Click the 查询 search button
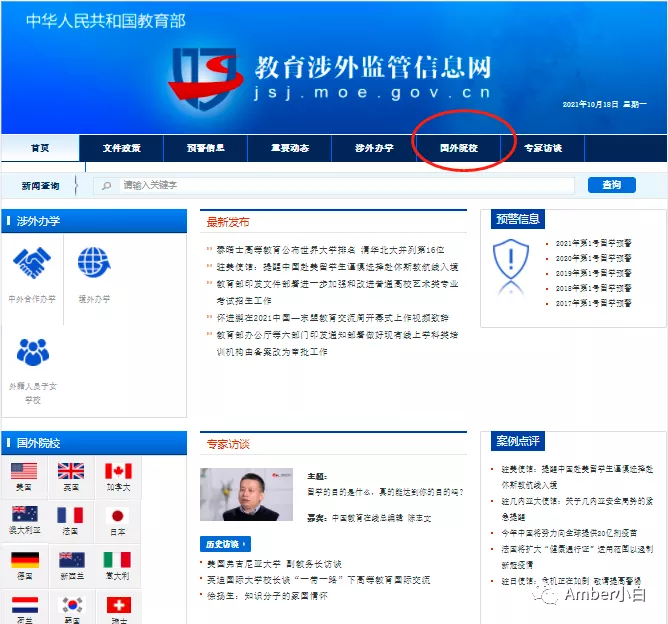Screen dimensions: 668x624 pyautogui.click(x=612, y=185)
